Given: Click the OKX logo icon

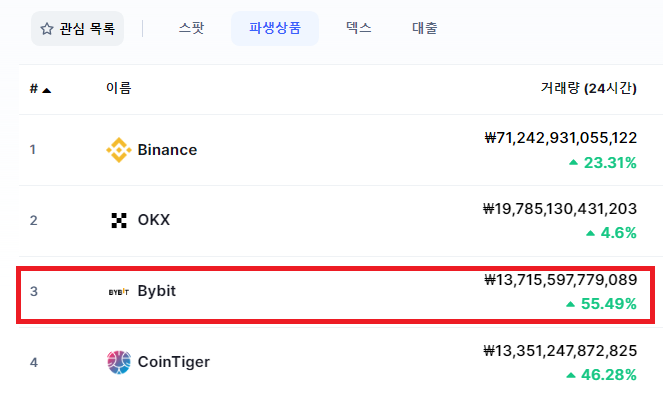Looking at the screenshot, I should 119,220.
